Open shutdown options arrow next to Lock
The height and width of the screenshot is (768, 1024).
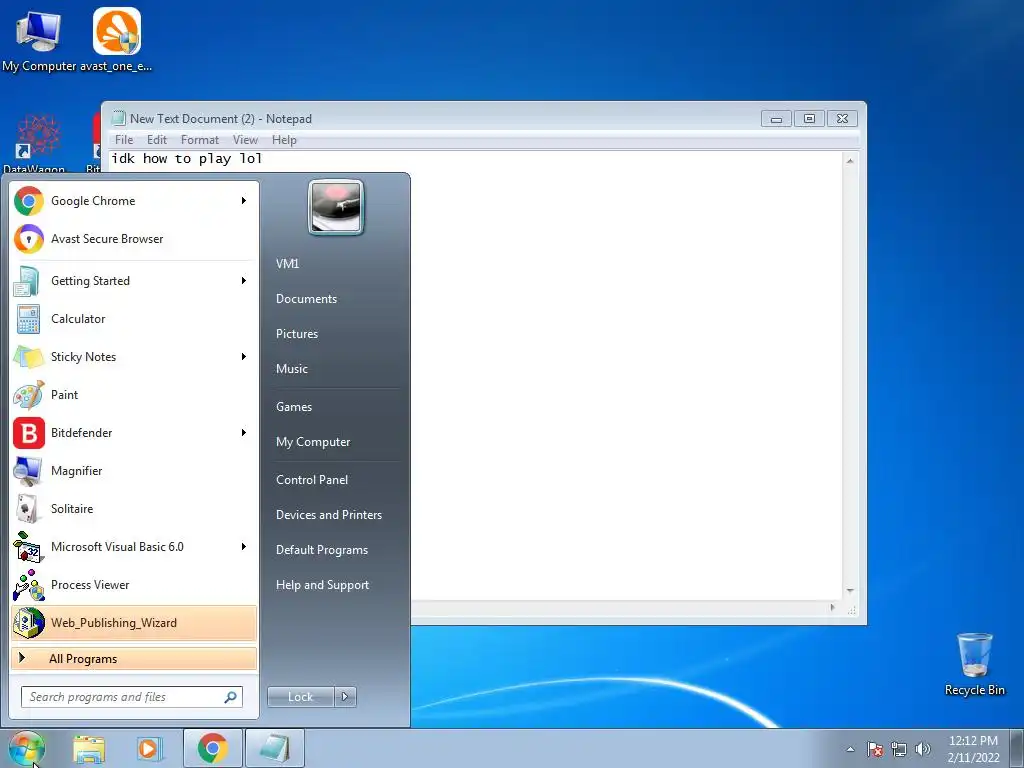click(x=345, y=697)
